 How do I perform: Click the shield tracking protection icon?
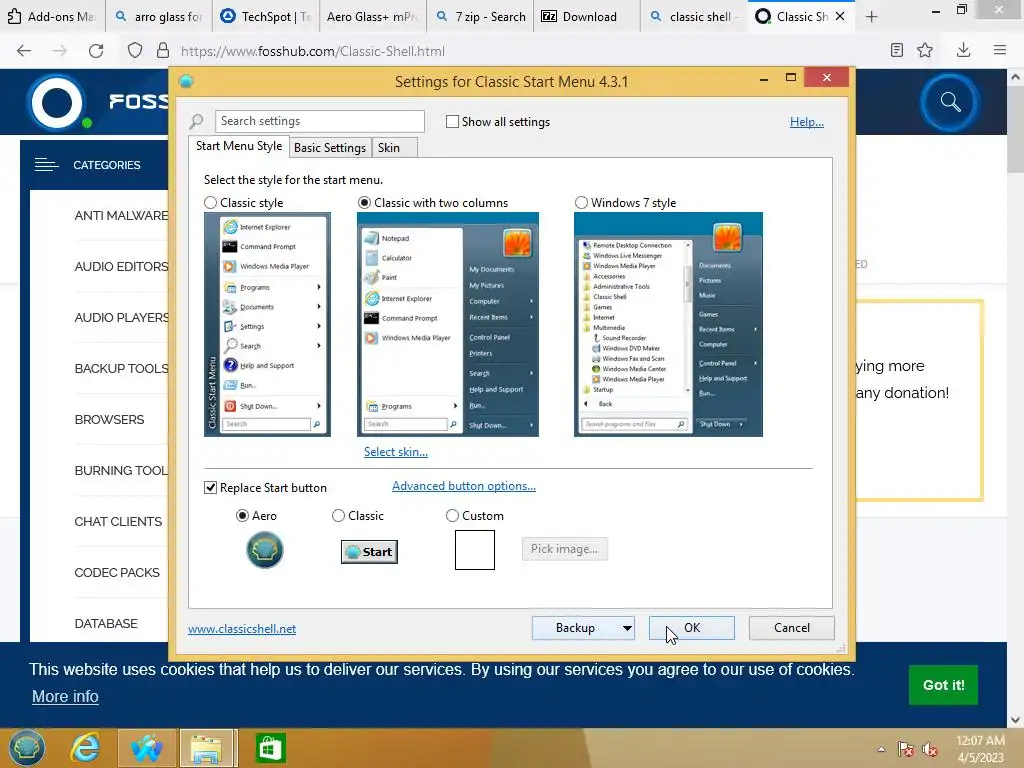coord(135,51)
